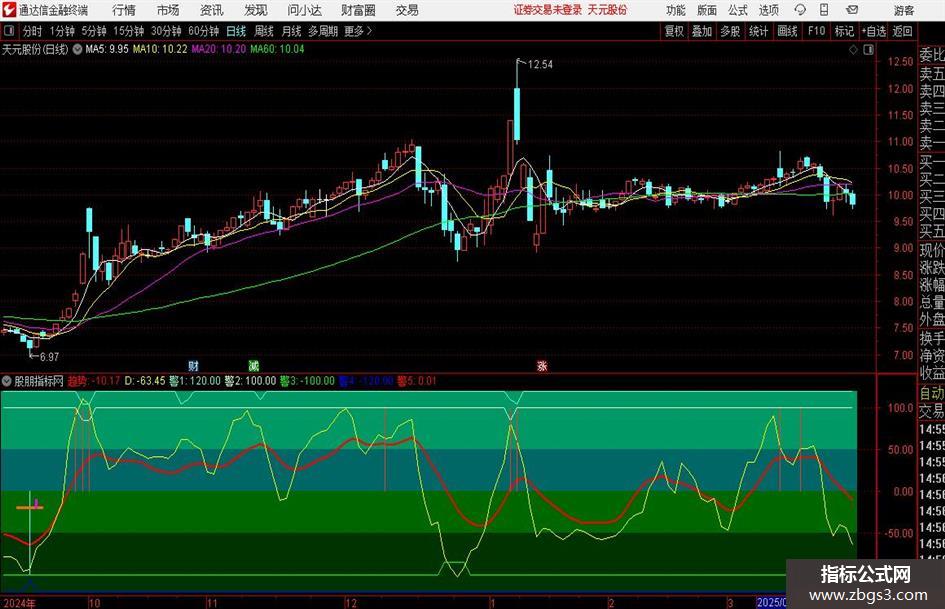Open the 多周期 multi-period view
The image size is (945, 609).
tap(323, 31)
